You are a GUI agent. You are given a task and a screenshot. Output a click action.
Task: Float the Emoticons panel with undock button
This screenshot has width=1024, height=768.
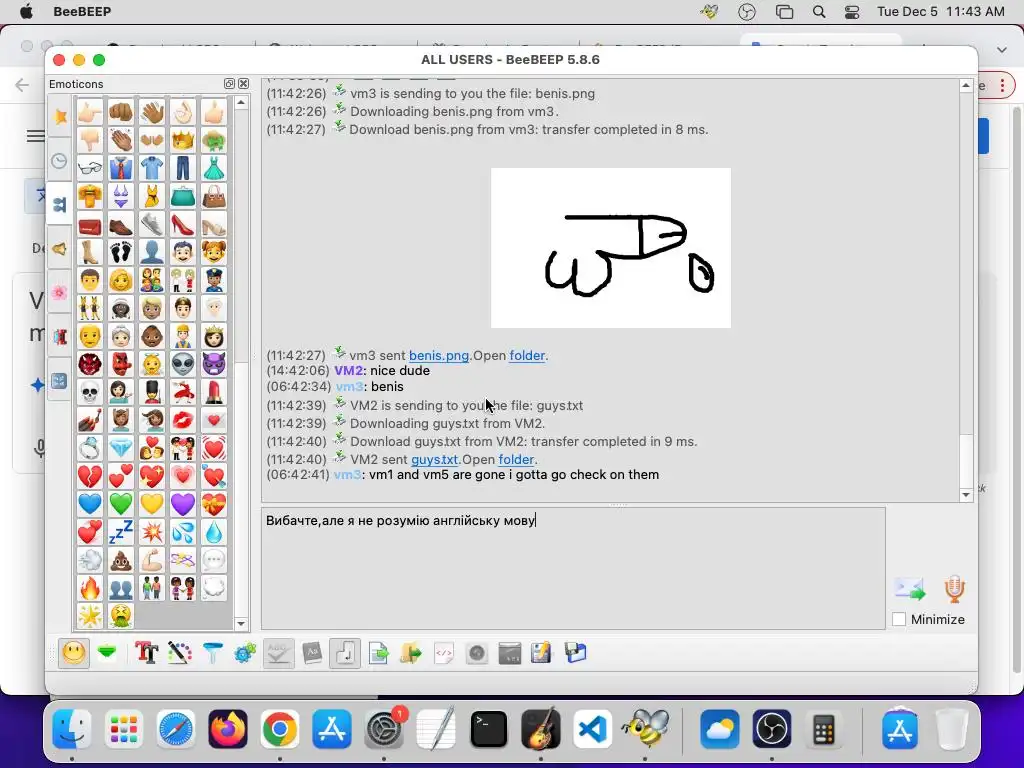tap(229, 84)
